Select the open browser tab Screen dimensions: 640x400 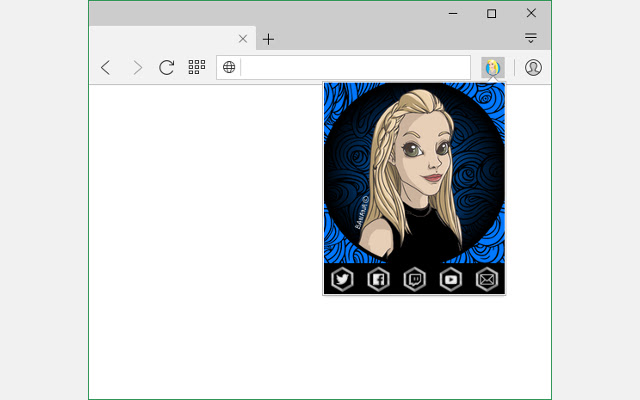[172, 38]
